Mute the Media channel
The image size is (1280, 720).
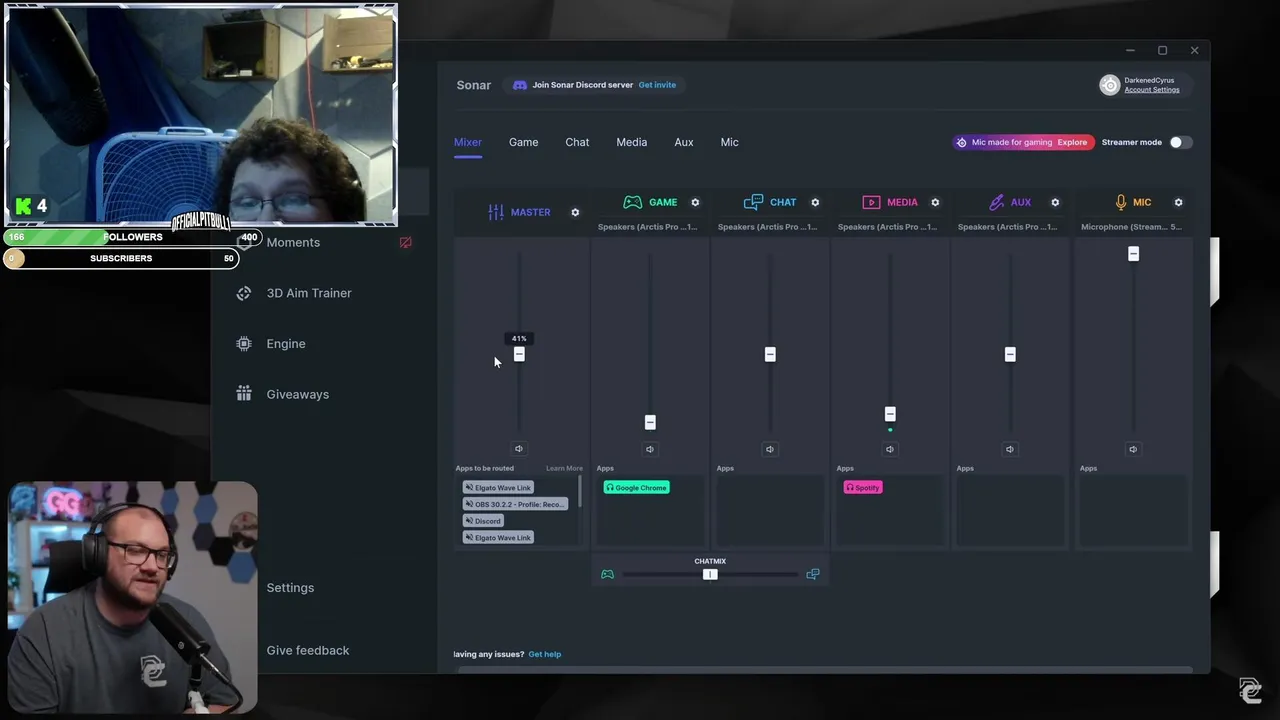(x=890, y=449)
